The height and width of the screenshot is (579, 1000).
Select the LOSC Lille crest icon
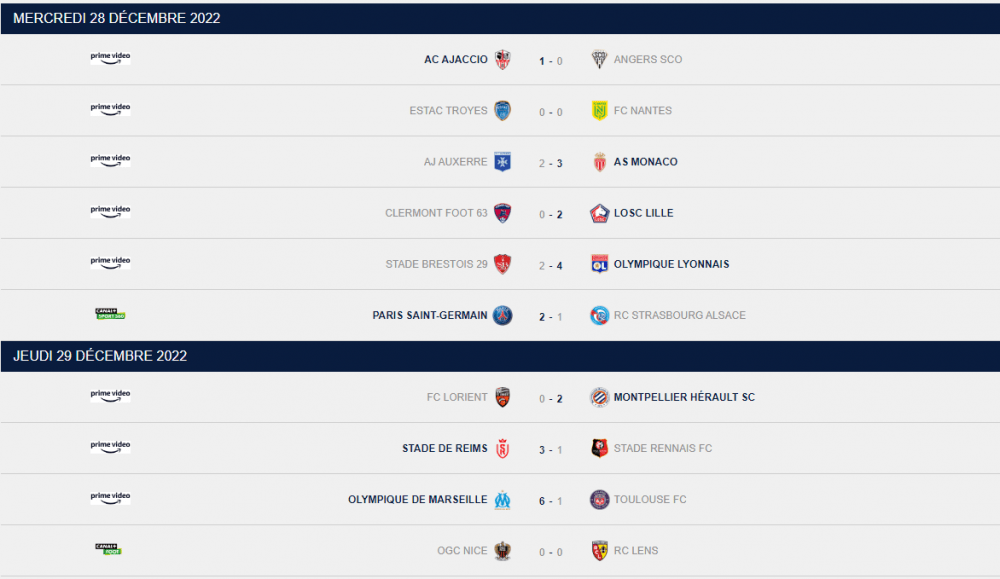599,213
